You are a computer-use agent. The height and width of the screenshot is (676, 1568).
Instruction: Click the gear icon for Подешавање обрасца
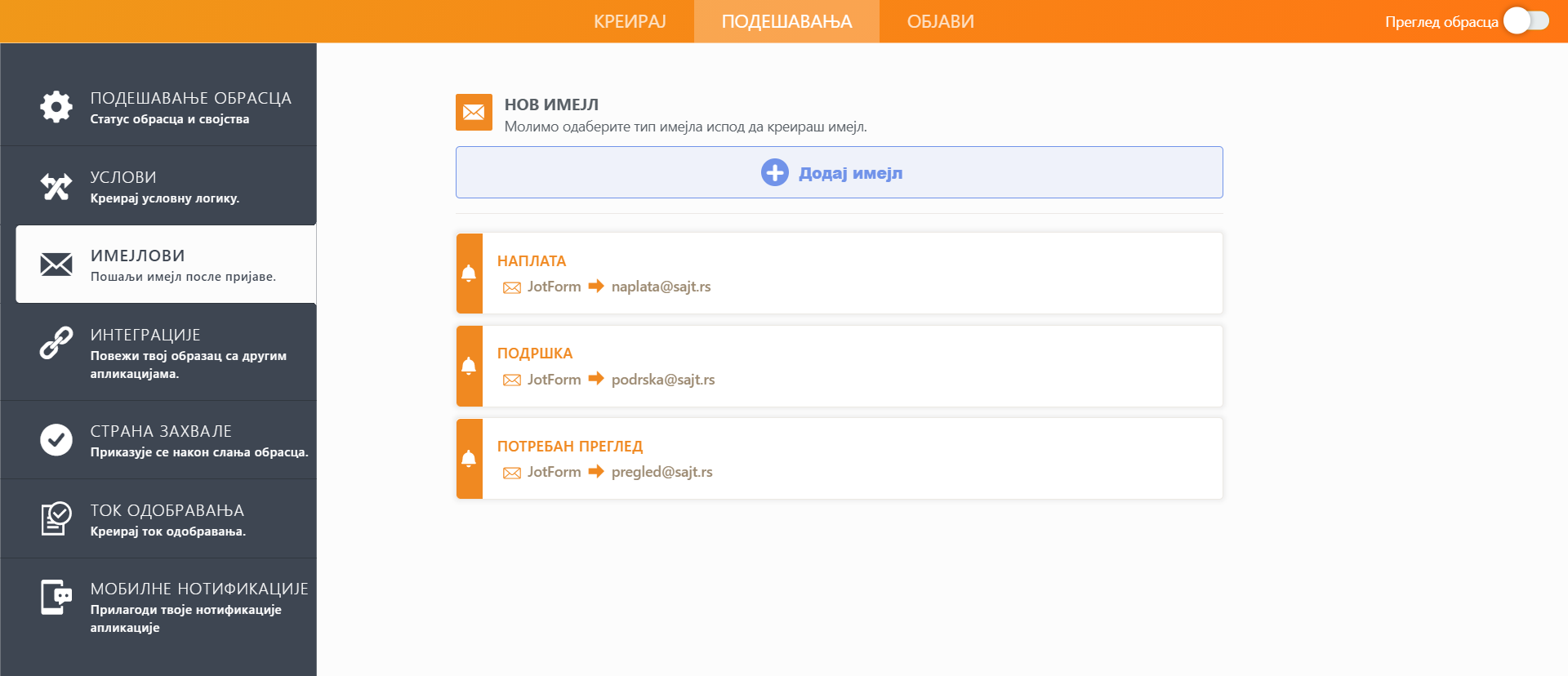[56, 107]
